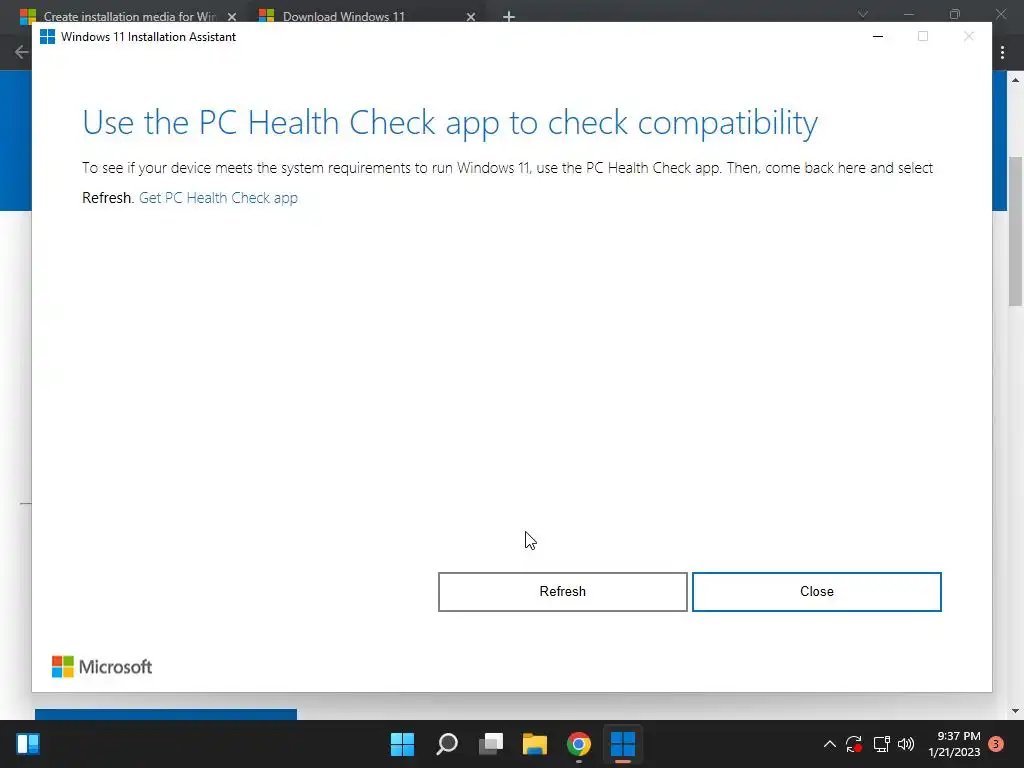1024x768 pixels.
Task: Open the clock showing 9:37 PM
Action: pos(954,744)
